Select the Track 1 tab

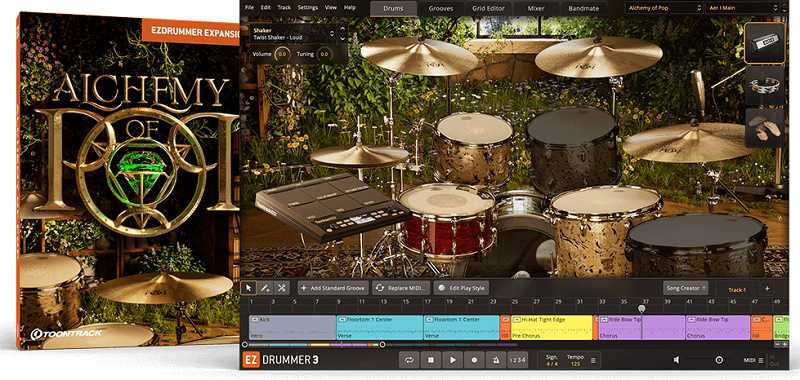tap(737, 289)
